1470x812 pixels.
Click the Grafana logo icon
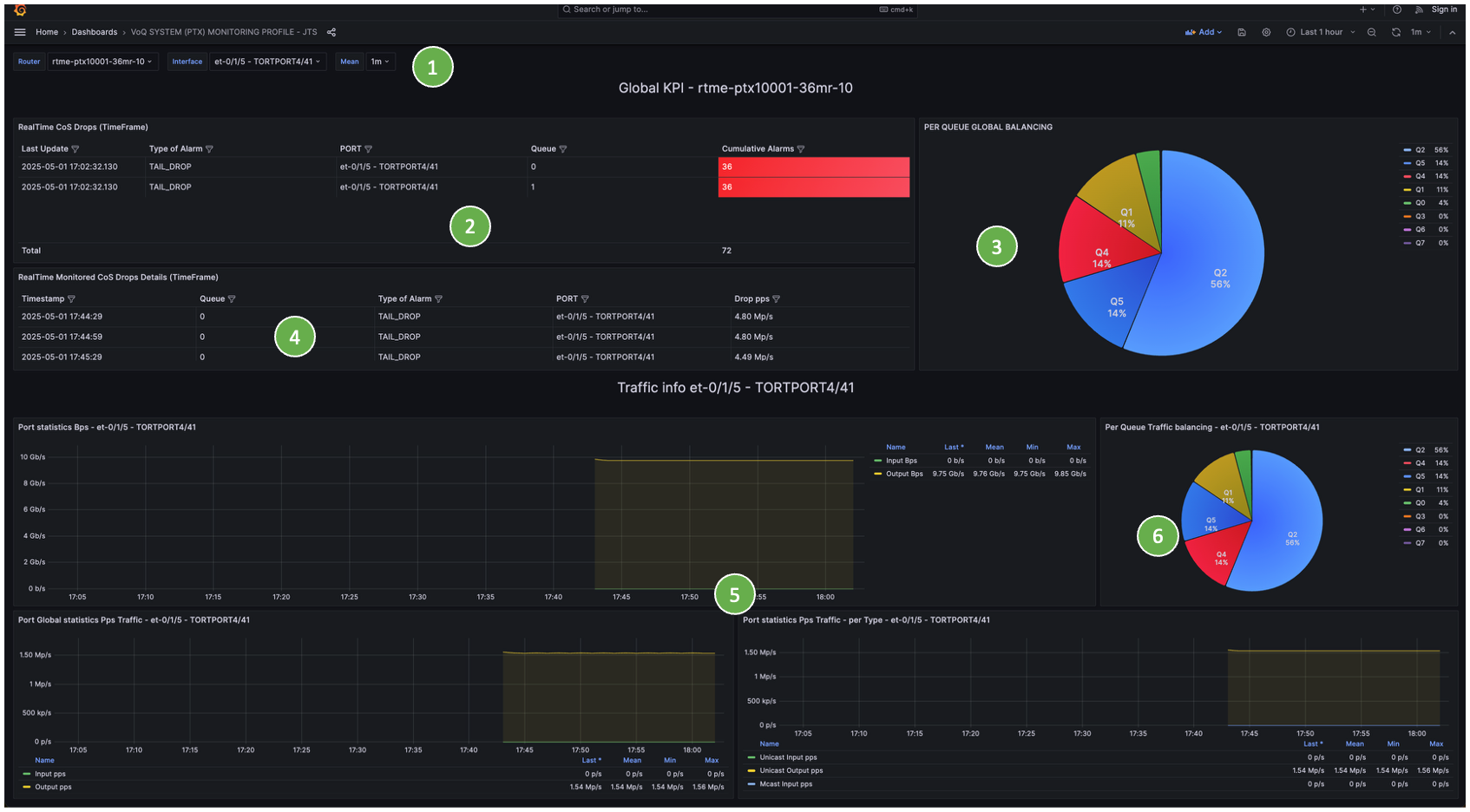click(x=20, y=10)
